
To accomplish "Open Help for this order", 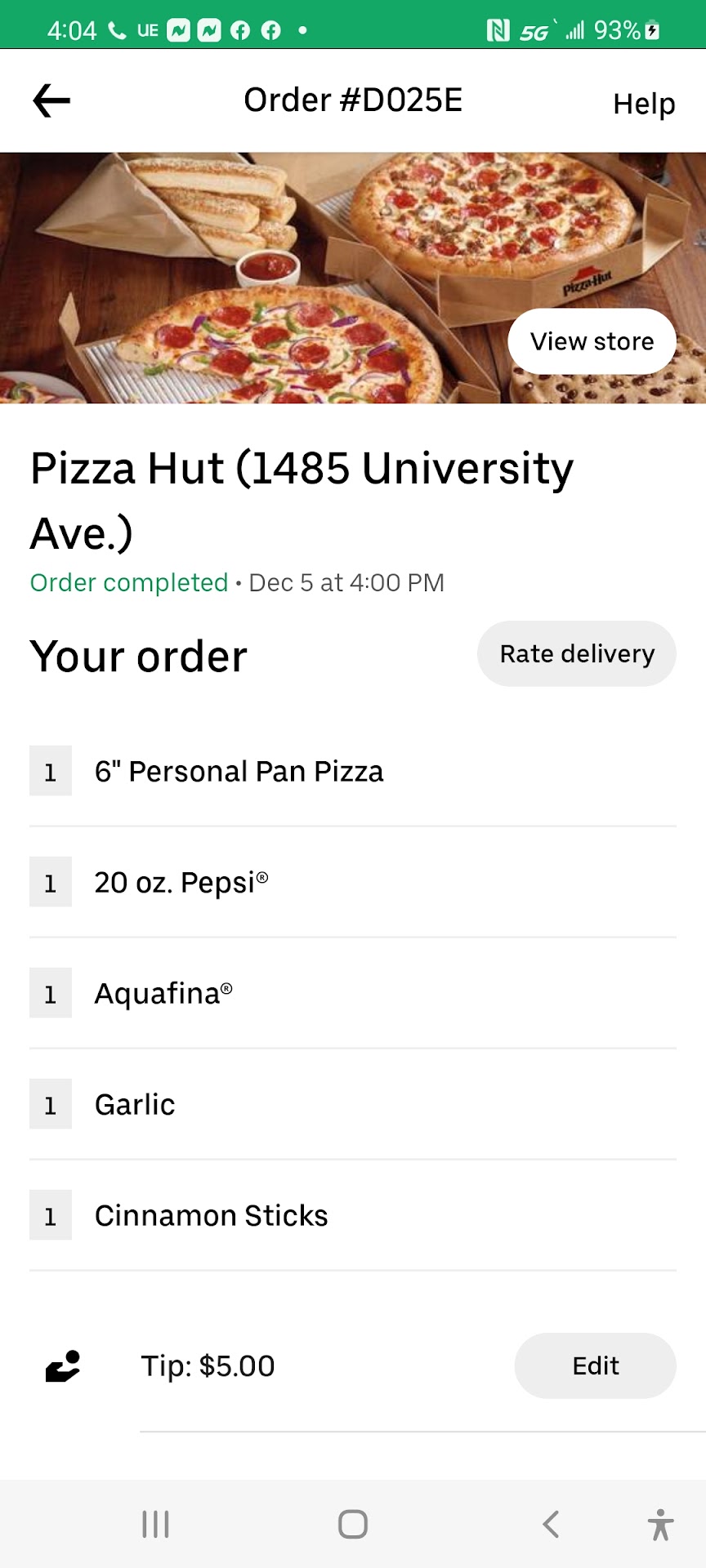I will click(x=644, y=104).
